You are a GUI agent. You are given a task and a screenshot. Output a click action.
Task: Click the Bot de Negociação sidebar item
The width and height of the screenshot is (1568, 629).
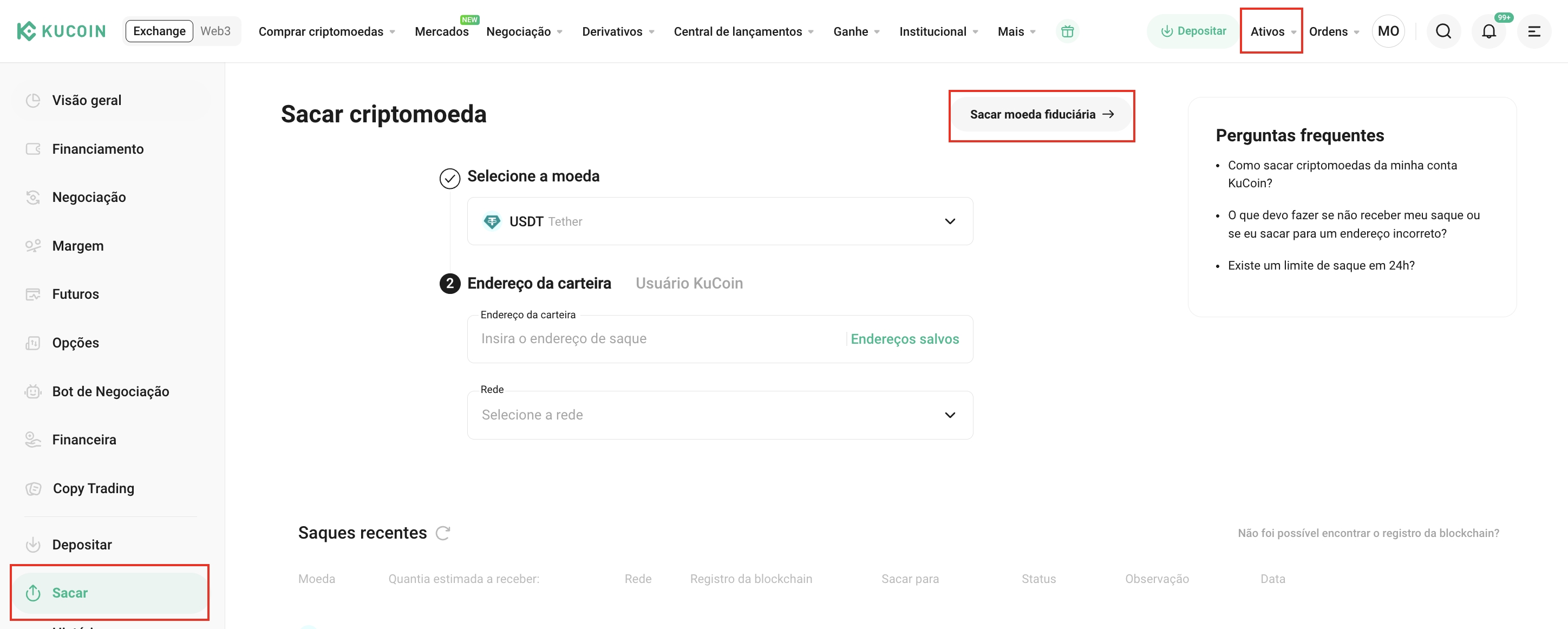(x=110, y=391)
